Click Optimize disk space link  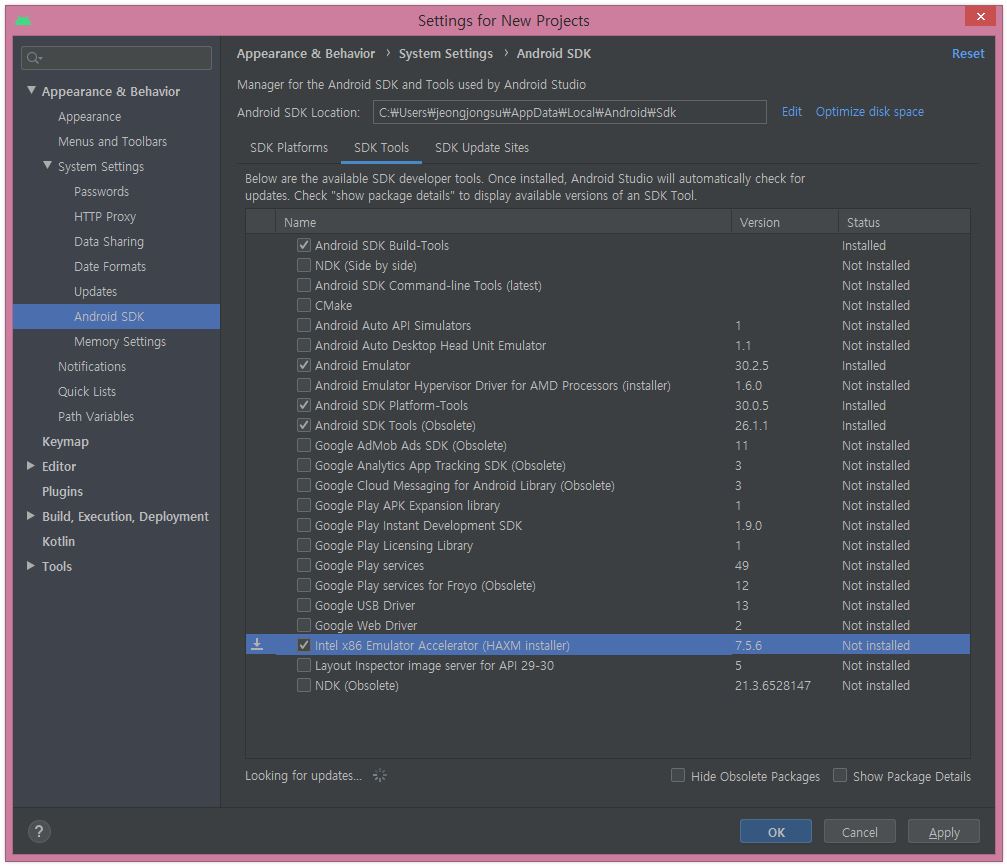[x=870, y=112]
